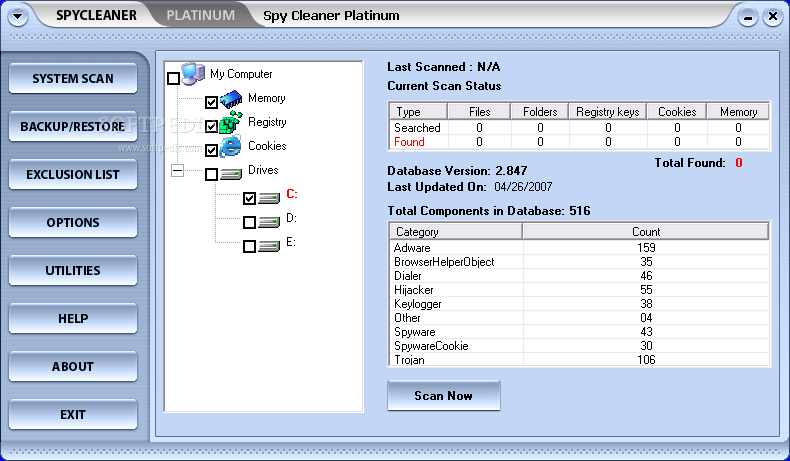This screenshot has height=461, width=790.
Task: Click the Registry keys column header
Action: click(608, 111)
